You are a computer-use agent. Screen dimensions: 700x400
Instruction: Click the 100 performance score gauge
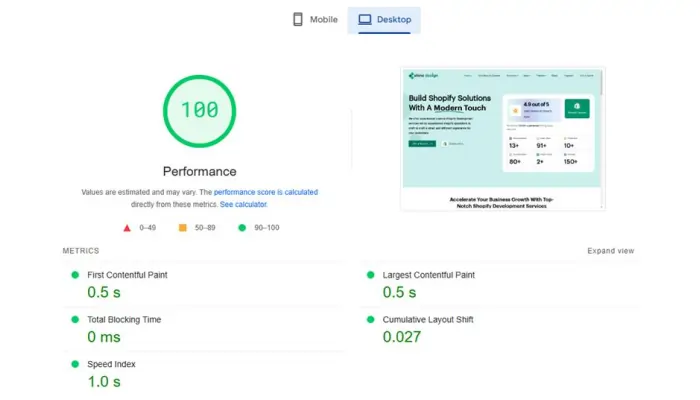pyautogui.click(x=199, y=110)
